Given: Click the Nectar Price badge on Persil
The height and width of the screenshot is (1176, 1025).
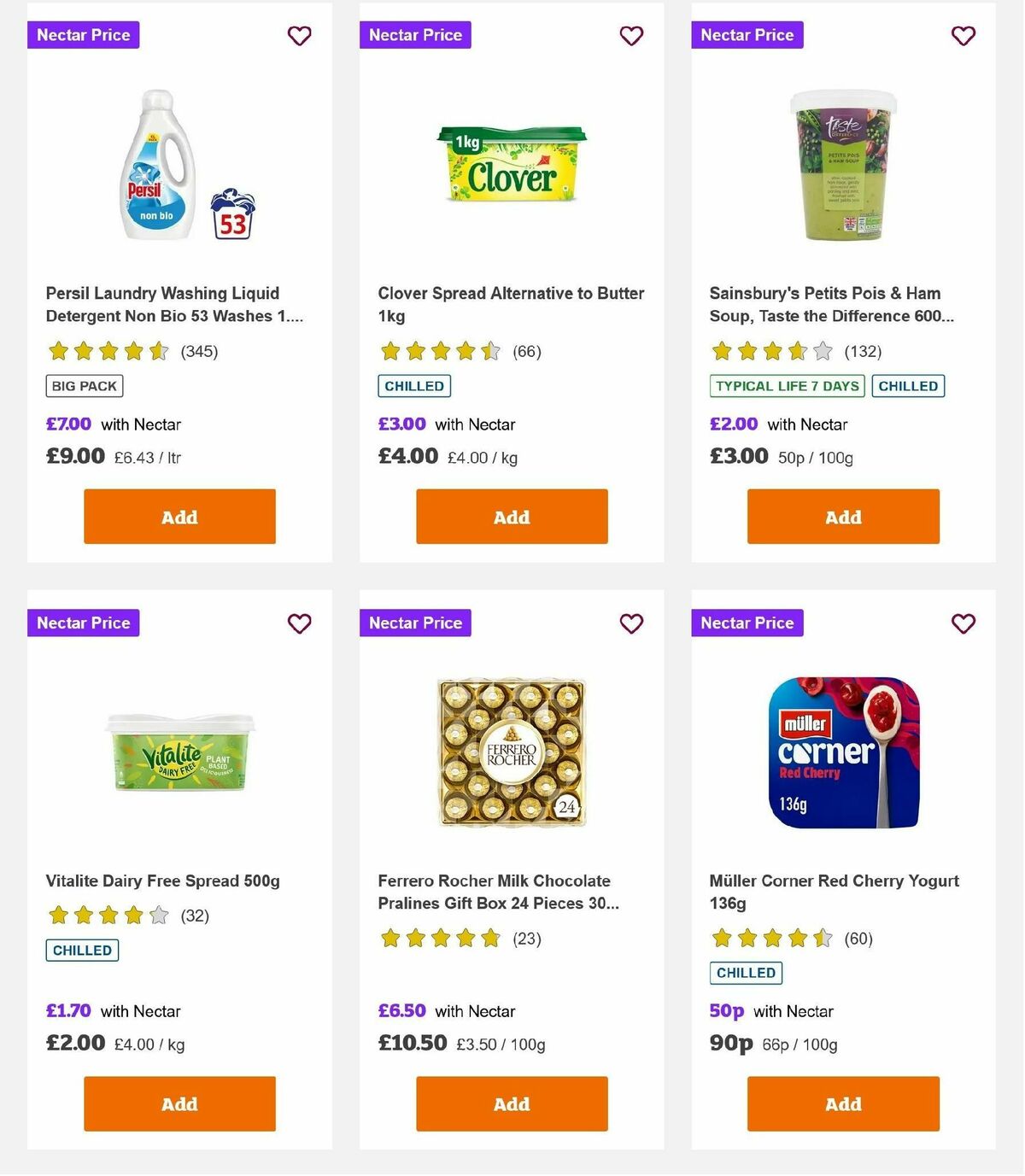Looking at the screenshot, I should point(83,35).
